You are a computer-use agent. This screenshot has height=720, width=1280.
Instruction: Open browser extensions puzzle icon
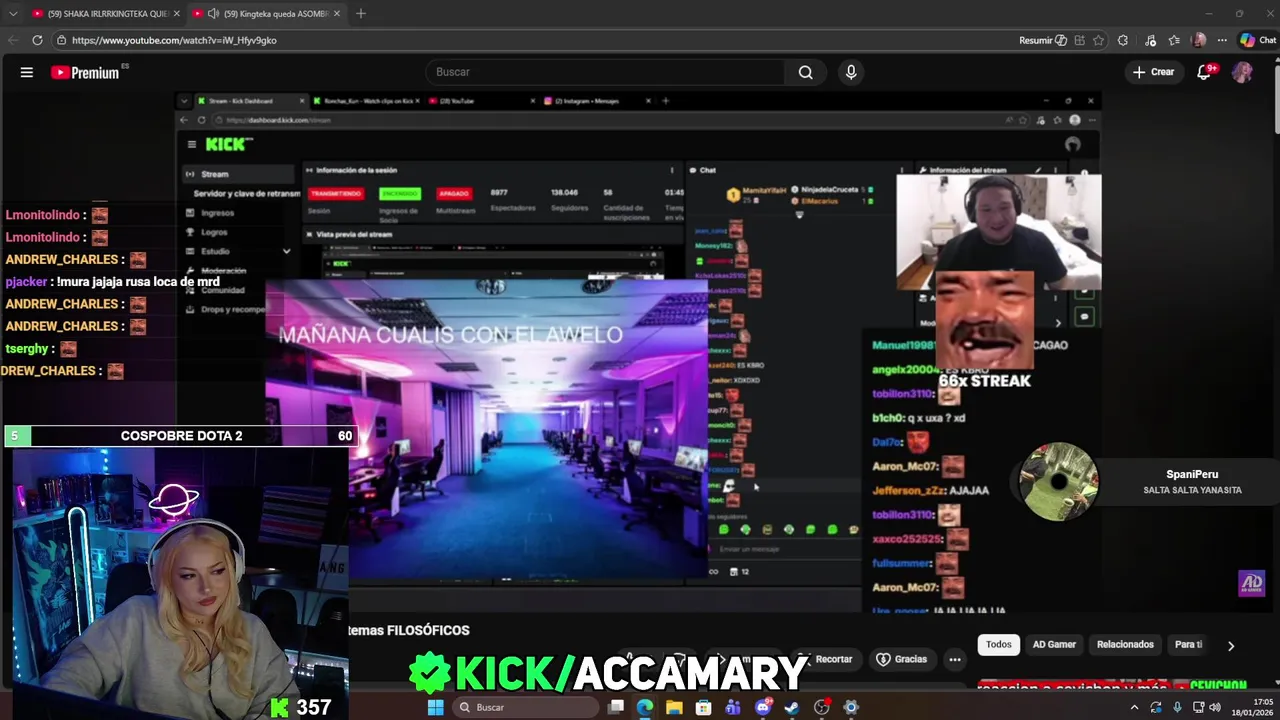[x=1123, y=40]
